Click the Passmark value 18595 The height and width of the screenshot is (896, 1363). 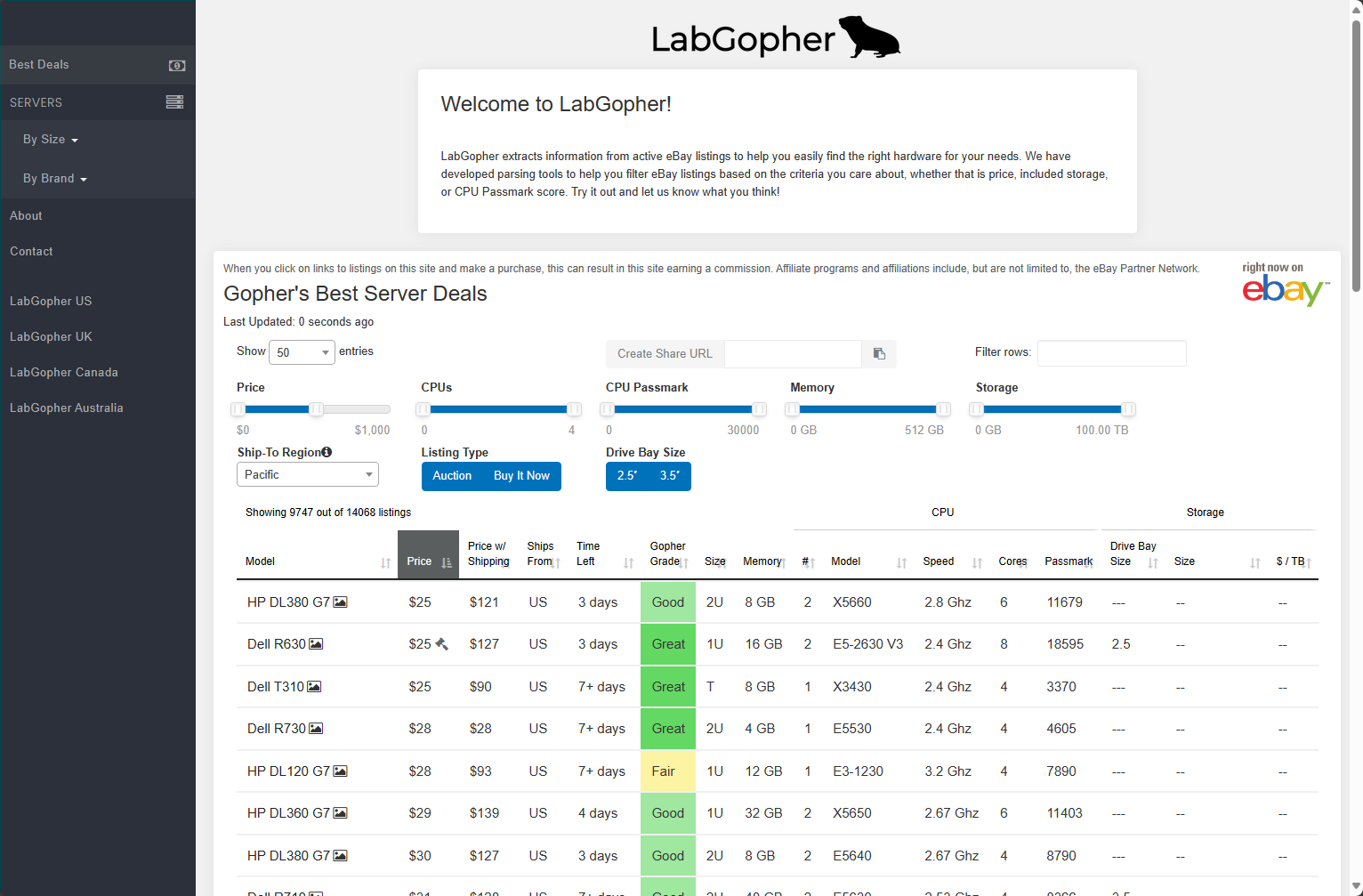coord(1065,644)
